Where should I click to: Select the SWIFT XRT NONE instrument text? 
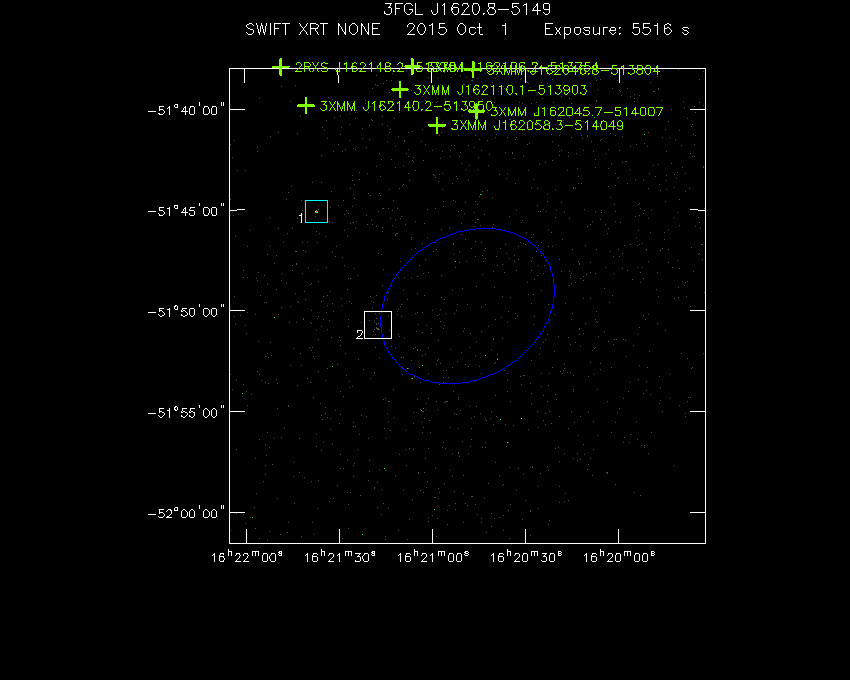[x=313, y=29]
